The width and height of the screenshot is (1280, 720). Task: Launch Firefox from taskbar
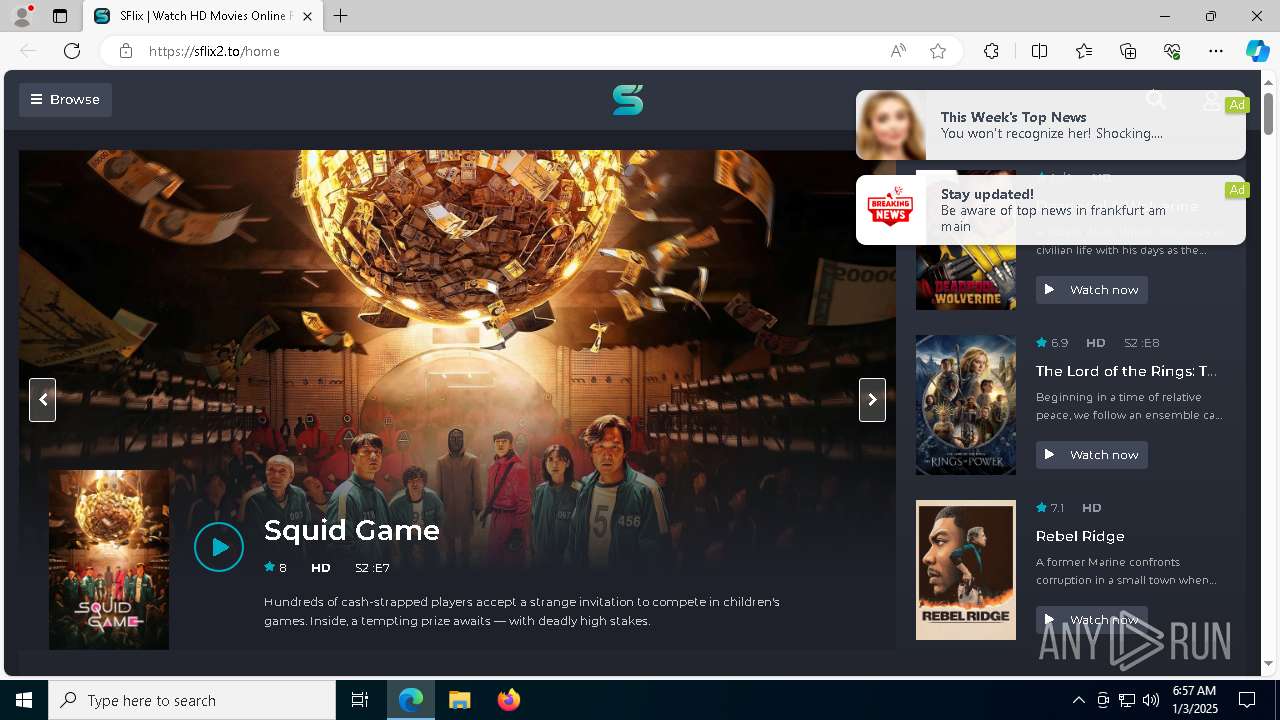pyautogui.click(x=508, y=700)
